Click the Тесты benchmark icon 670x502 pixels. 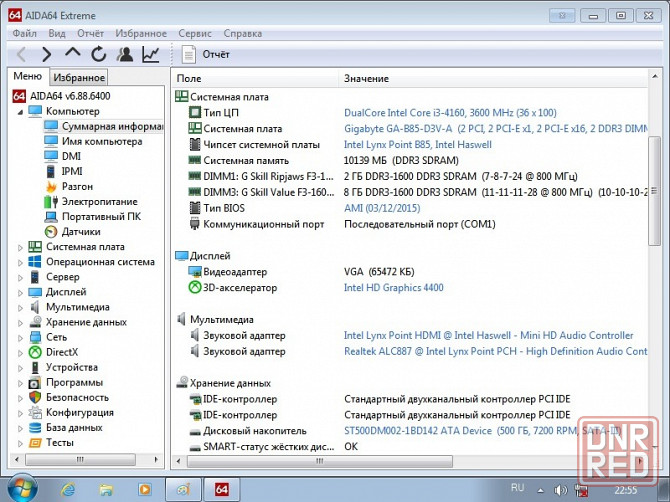pos(35,443)
